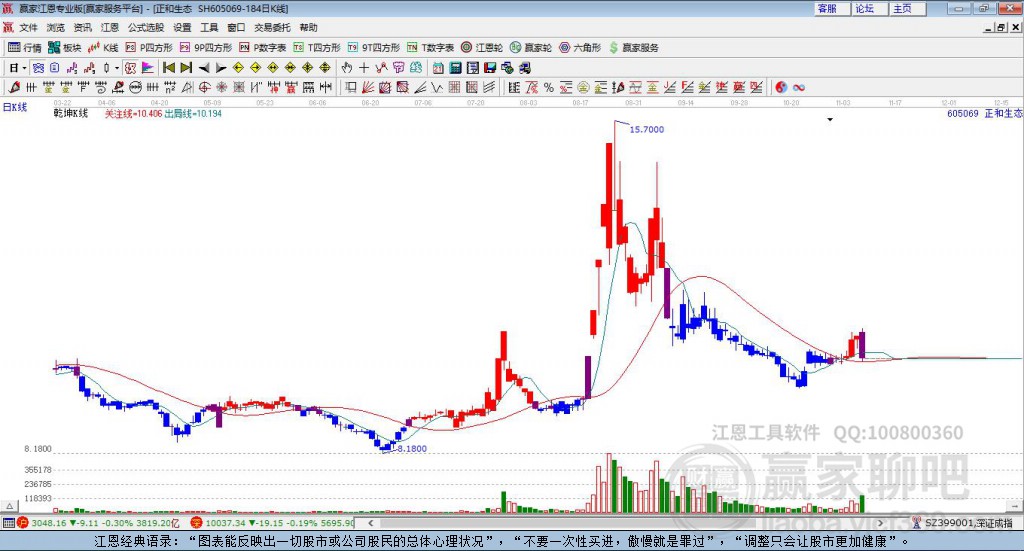Open 赢家服务 dollar-sign service button
Screen dimensions: 1024x551
pos(634,48)
